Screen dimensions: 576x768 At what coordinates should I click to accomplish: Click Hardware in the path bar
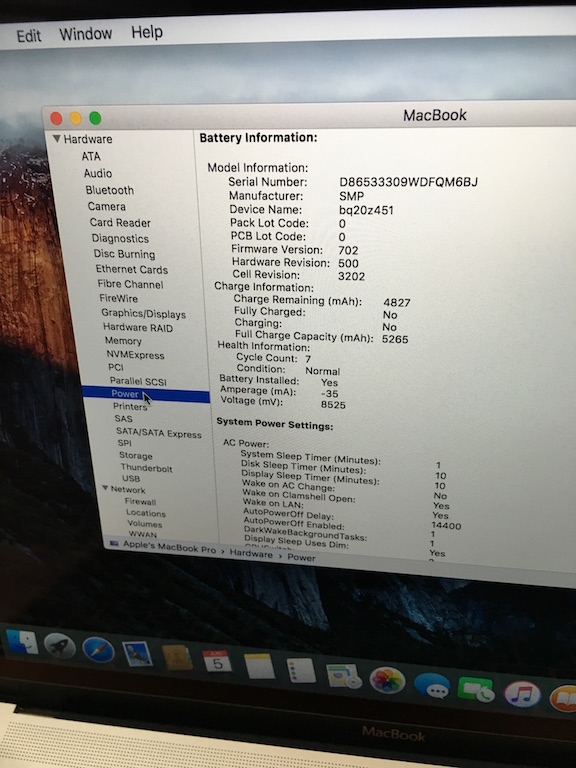(x=251, y=553)
